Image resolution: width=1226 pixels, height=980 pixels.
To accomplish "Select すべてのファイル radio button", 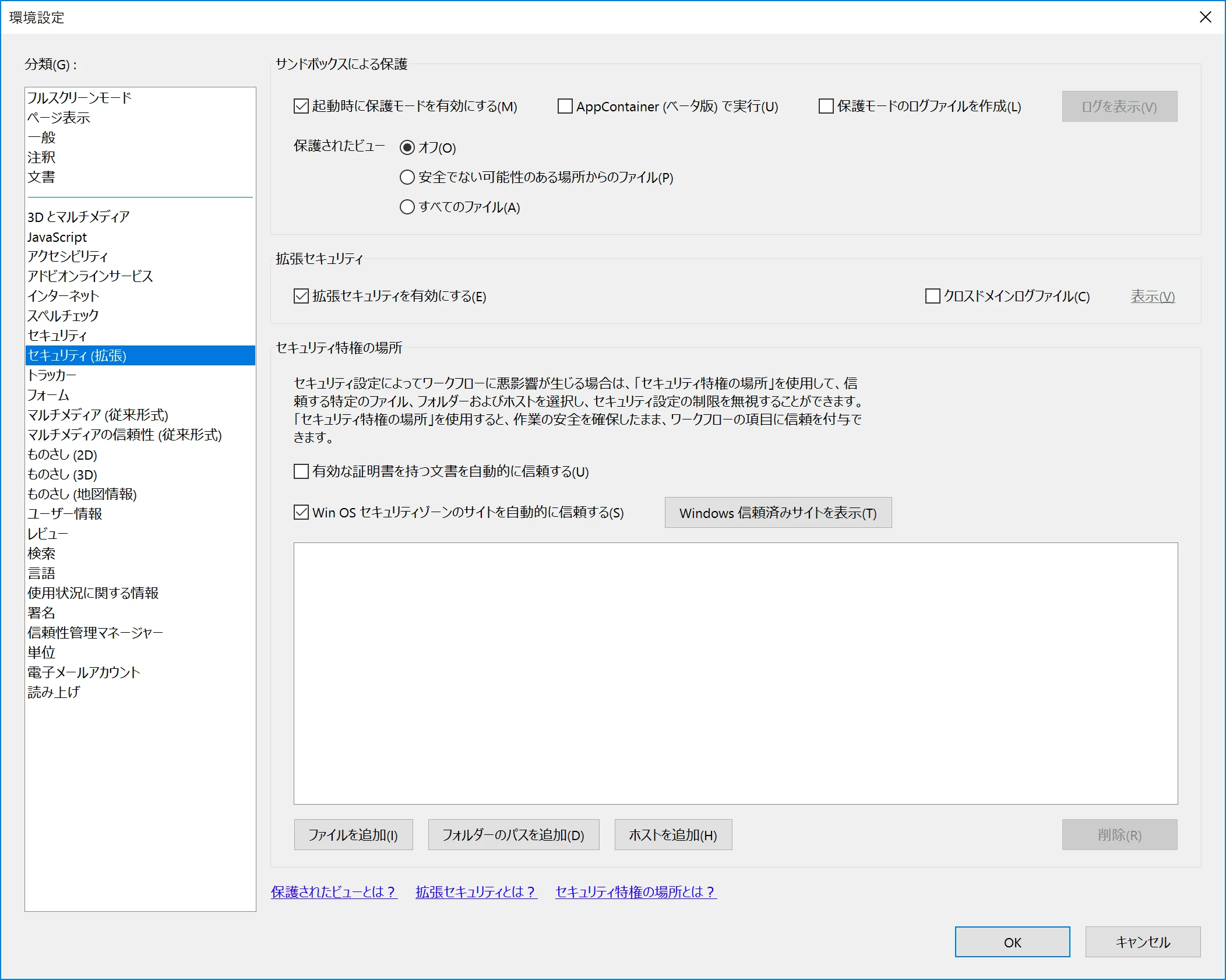I will [407, 207].
